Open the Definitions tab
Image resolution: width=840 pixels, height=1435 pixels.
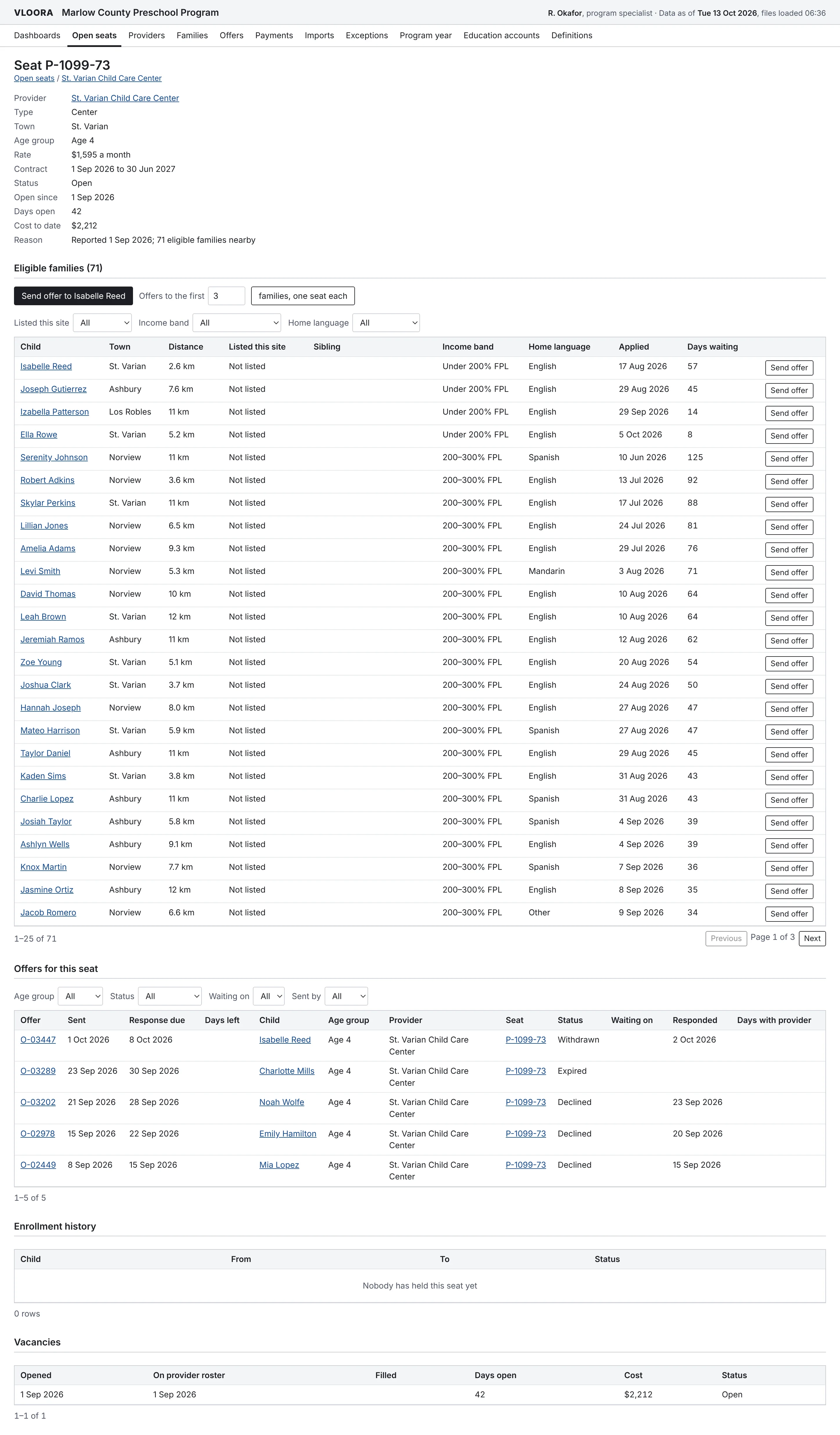(x=572, y=35)
